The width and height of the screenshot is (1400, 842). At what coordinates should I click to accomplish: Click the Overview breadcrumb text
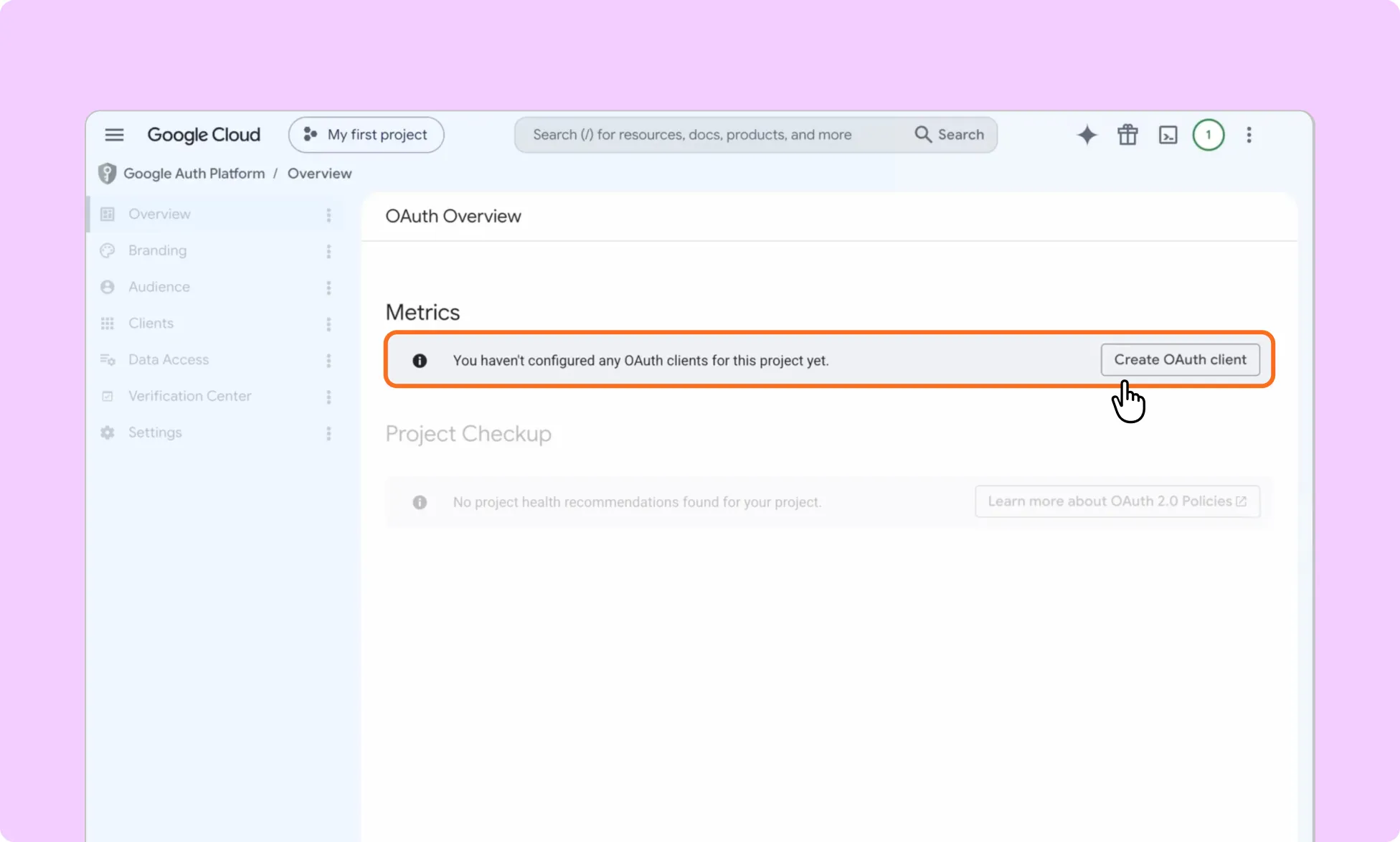(319, 174)
